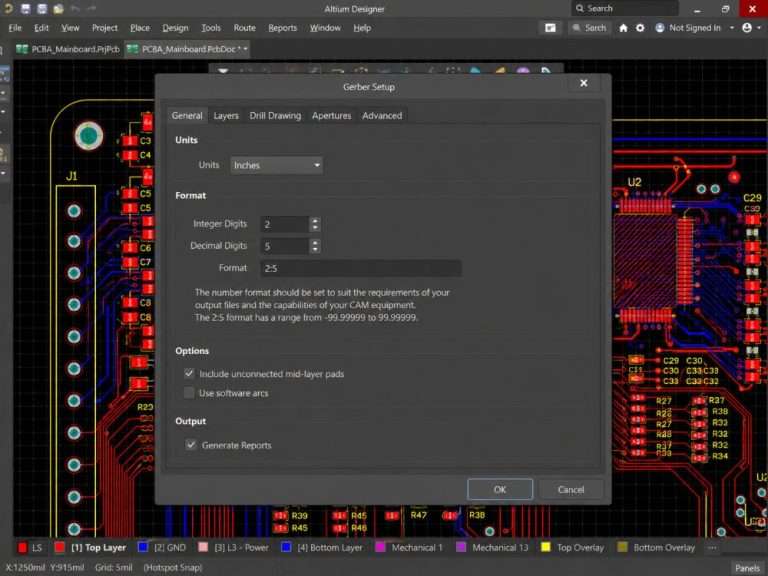Close the Gerber Setup dialog with X
This screenshot has height=576, width=768.
pos(583,83)
